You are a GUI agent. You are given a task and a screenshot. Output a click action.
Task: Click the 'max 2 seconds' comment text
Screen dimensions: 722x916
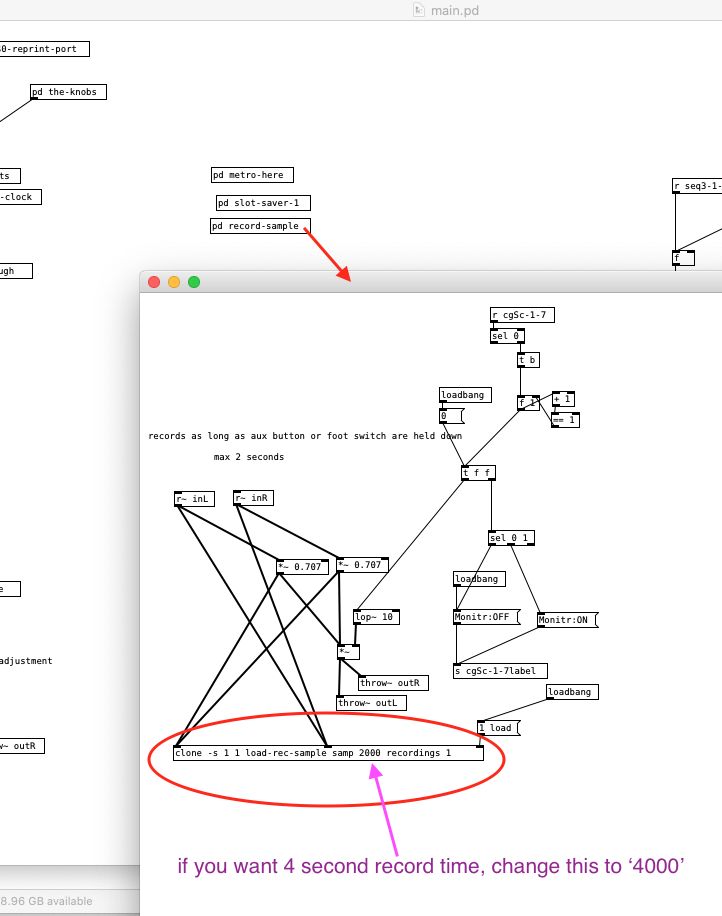(249, 457)
